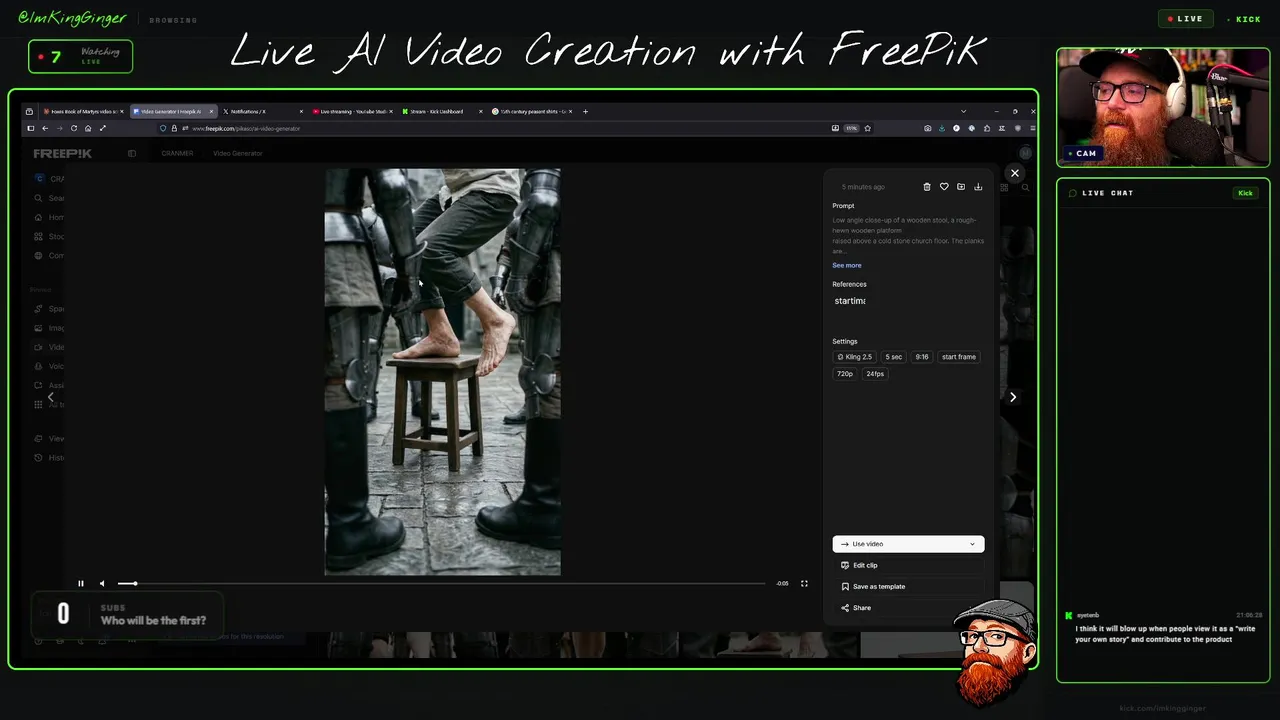This screenshot has width=1280, height=720.
Task: Open the video in fullscreen
Action: click(x=804, y=583)
